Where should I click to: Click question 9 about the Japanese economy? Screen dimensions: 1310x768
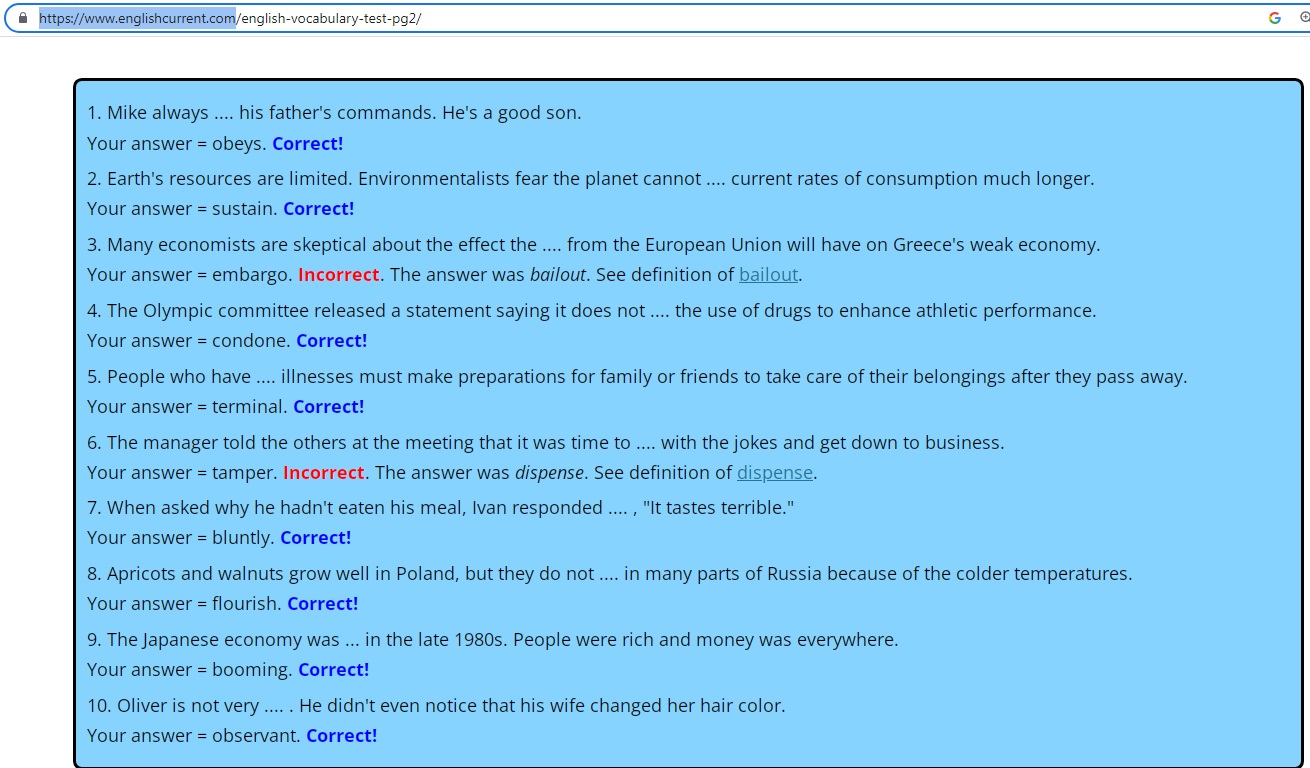(493, 640)
